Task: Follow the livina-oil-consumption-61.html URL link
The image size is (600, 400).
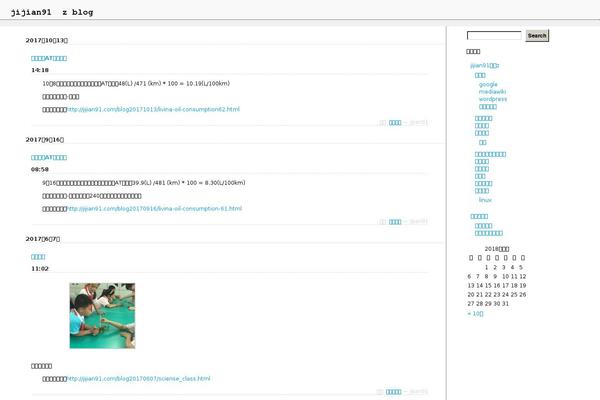Action: click(154, 209)
